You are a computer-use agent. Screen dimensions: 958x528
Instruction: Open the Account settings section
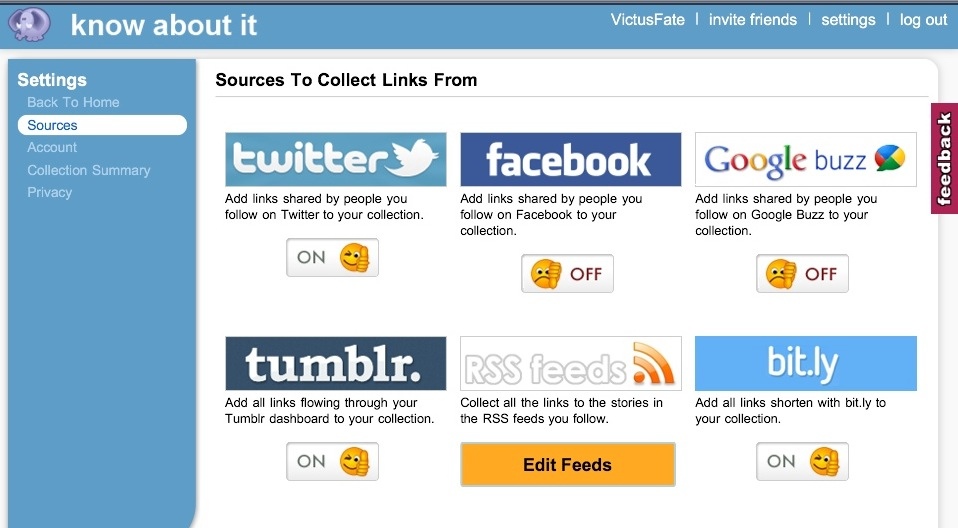coord(52,147)
